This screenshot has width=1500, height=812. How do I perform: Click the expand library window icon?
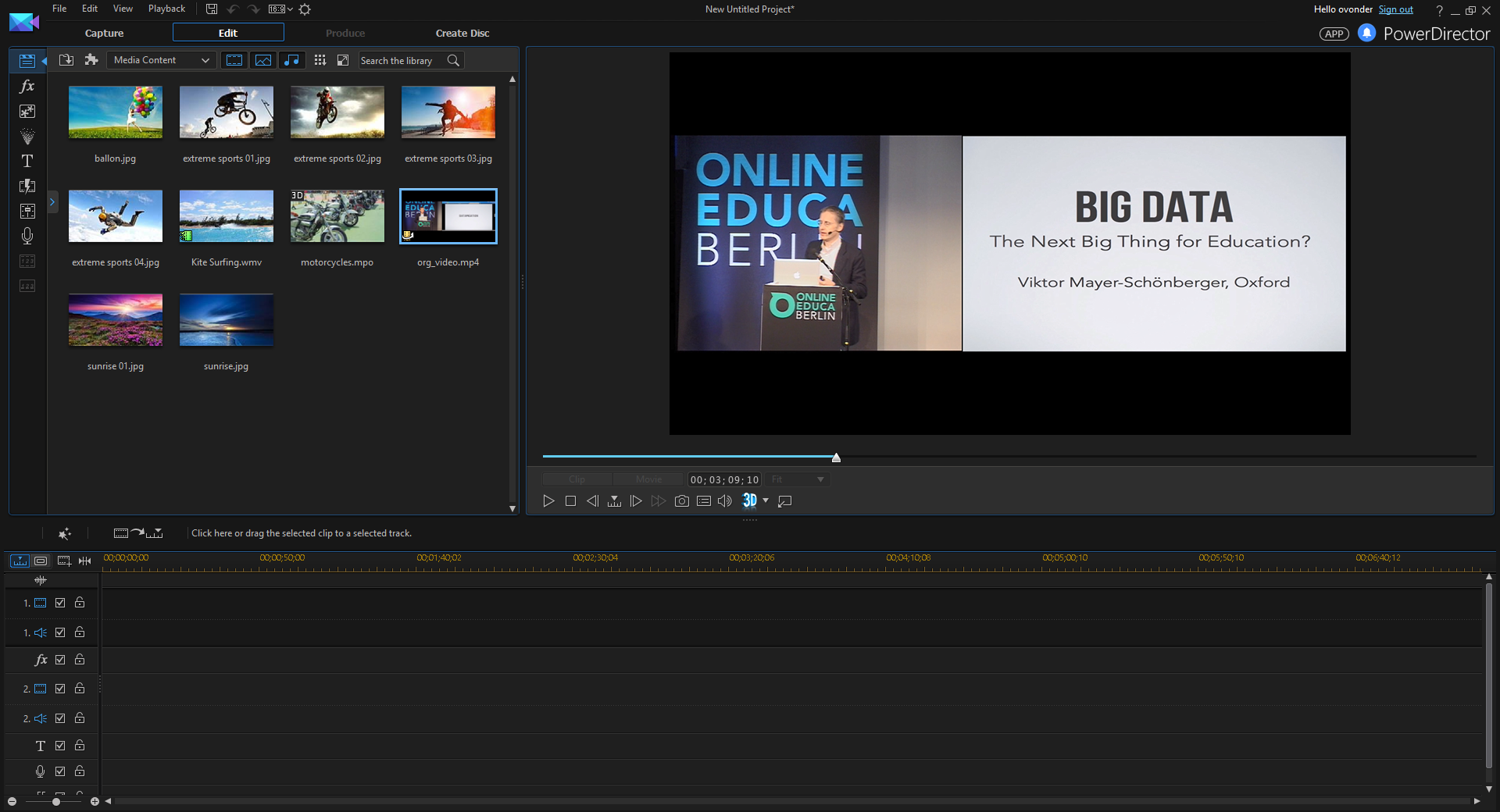pyautogui.click(x=342, y=60)
